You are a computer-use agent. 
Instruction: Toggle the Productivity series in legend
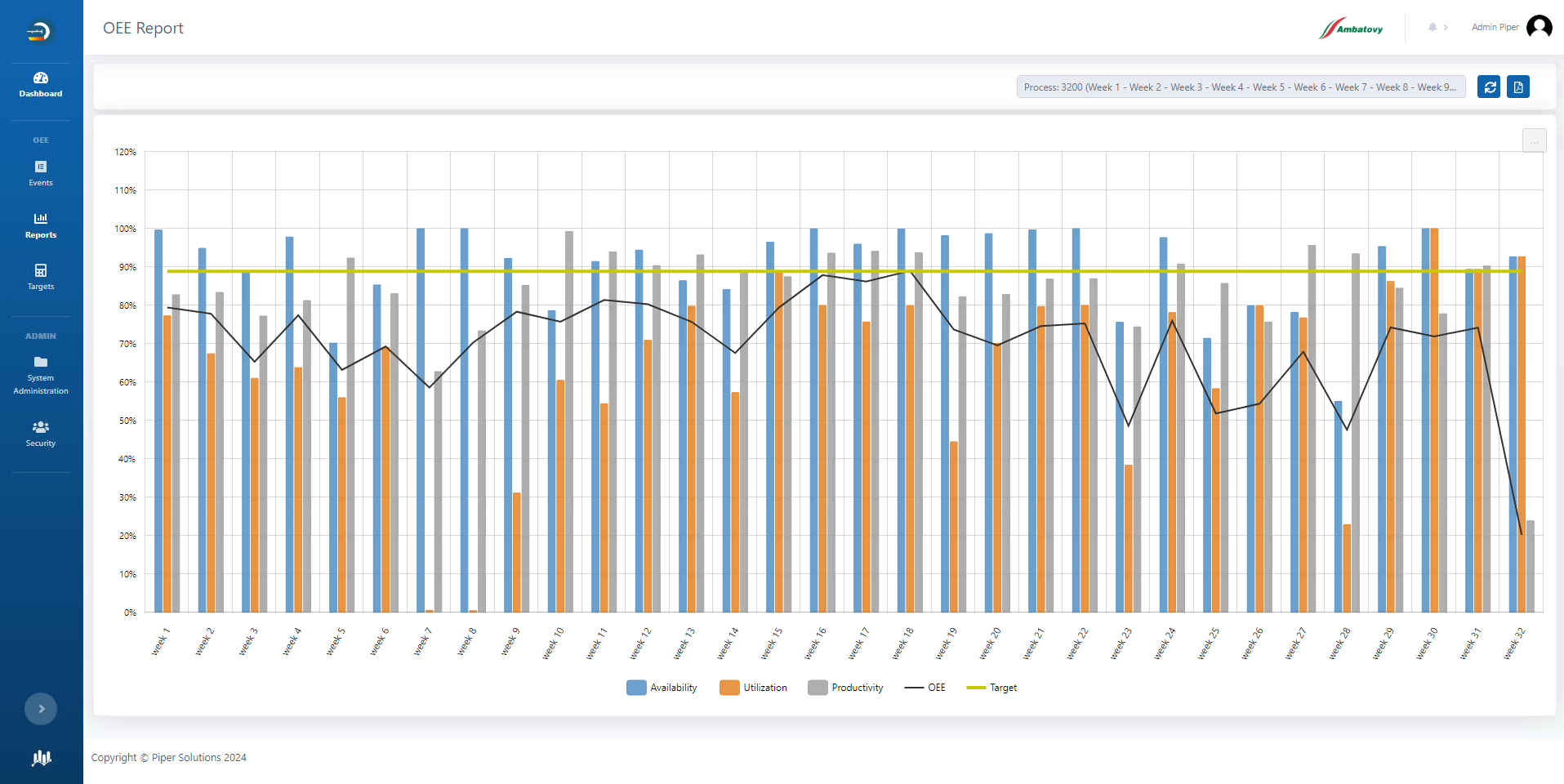click(846, 688)
